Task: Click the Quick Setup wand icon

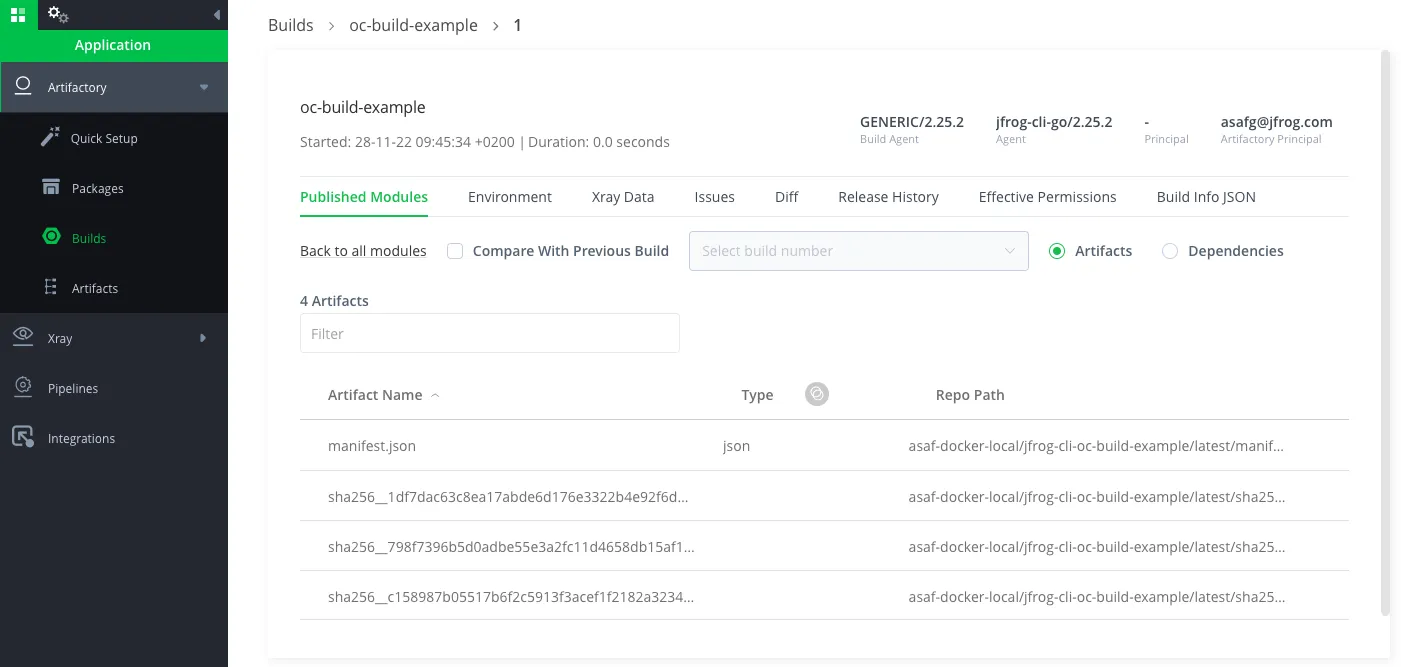Action: [50, 138]
